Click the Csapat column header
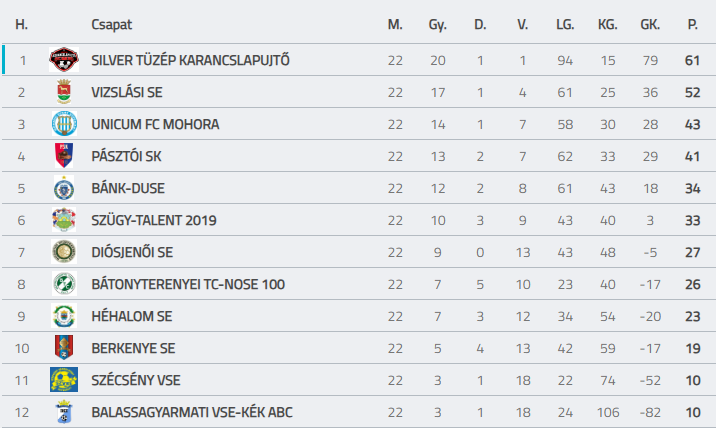The height and width of the screenshot is (428, 716). [x=112, y=24]
